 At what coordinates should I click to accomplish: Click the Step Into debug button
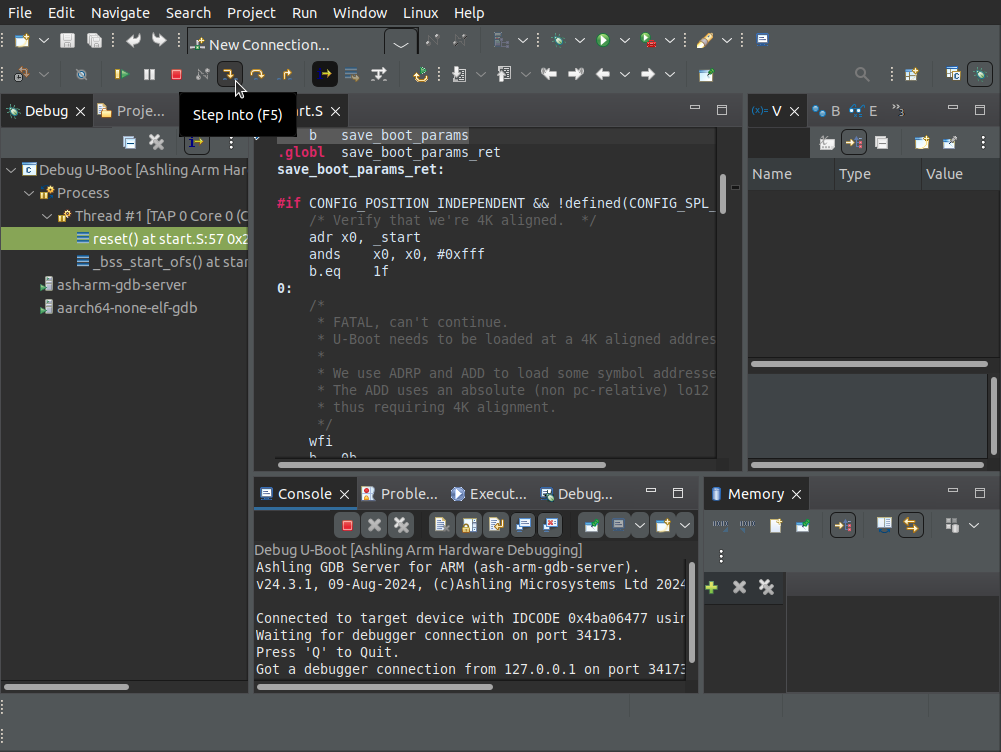tap(229, 74)
